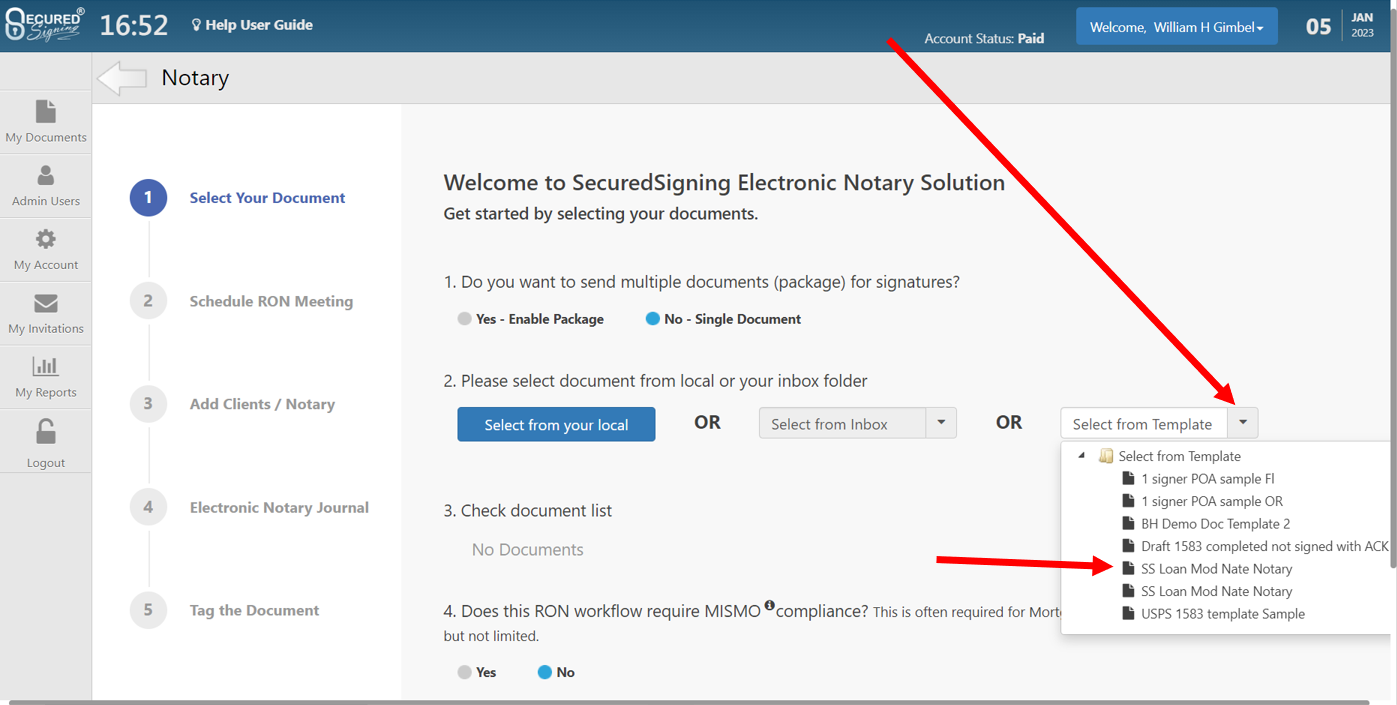Choose Yes - Enable Package radio
The width and height of the screenshot is (1397, 705).
tap(464, 319)
